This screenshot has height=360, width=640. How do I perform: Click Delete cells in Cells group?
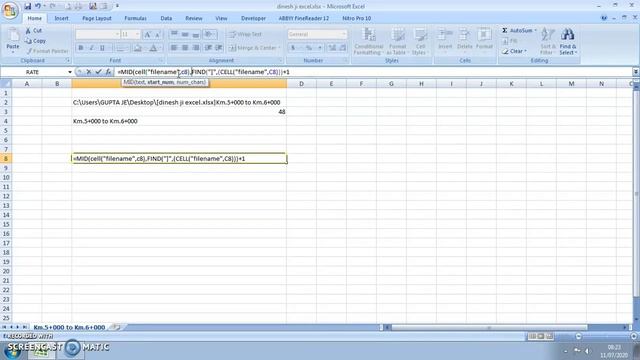point(464,40)
